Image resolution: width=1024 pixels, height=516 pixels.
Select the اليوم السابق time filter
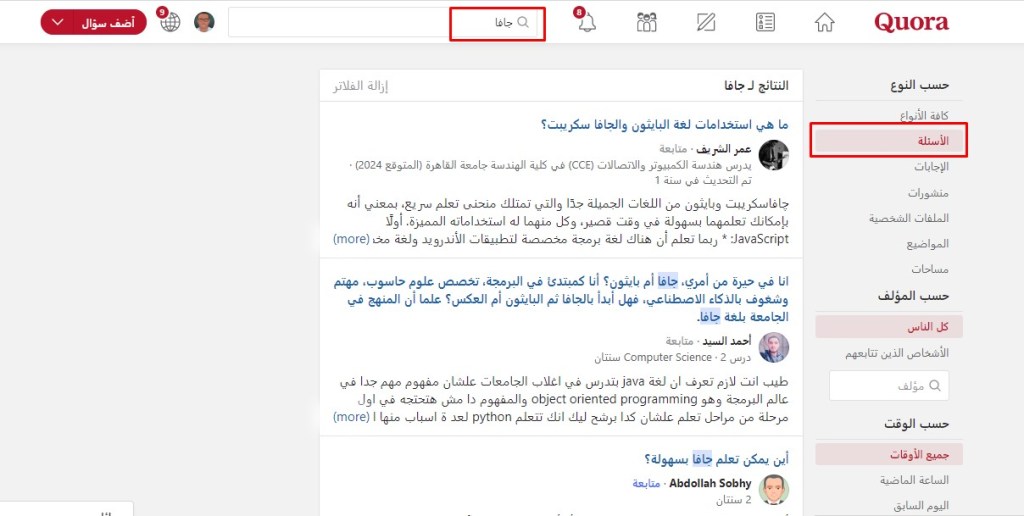click(x=921, y=506)
